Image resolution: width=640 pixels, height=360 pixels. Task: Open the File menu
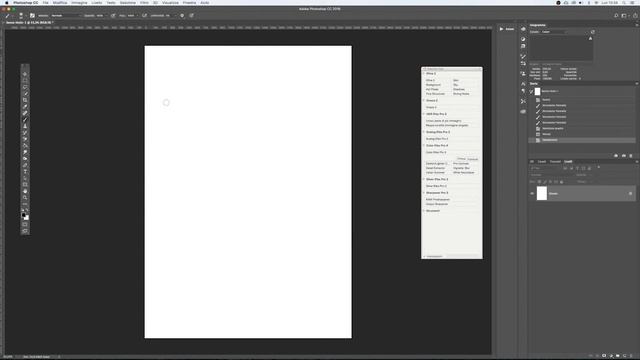click(46, 3)
